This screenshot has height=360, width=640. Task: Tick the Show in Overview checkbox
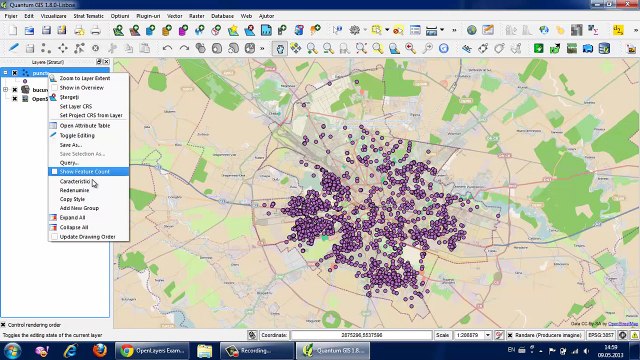pos(54,88)
